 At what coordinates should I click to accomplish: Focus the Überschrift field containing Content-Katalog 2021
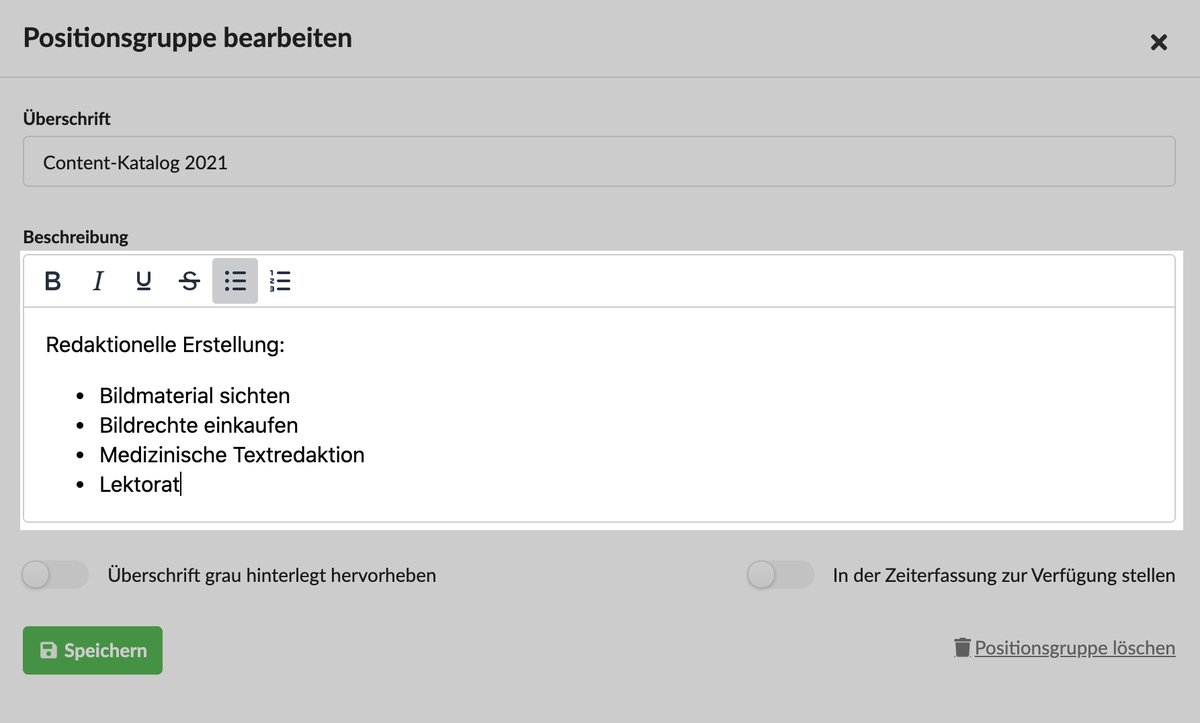click(599, 161)
